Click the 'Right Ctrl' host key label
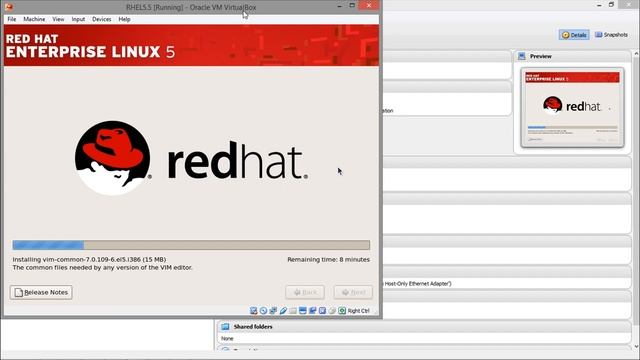Image resolution: width=640 pixels, height=360 pixels. point(359,311)
